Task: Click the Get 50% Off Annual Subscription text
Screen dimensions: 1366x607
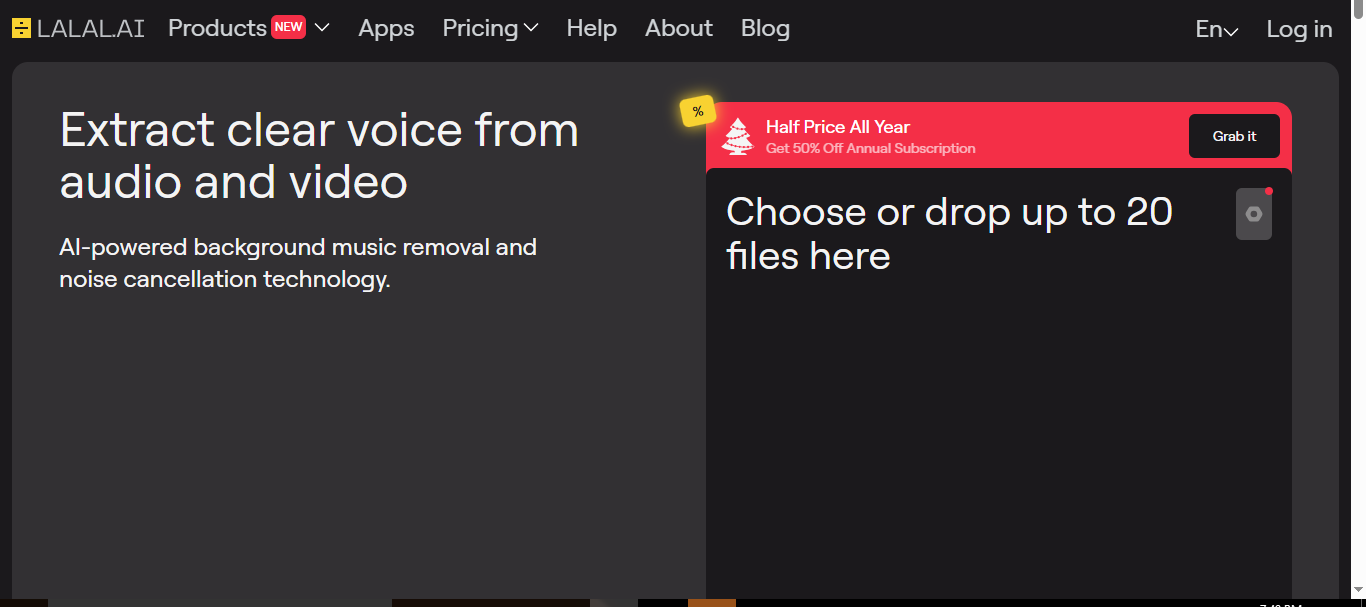Action: (870, 149)
